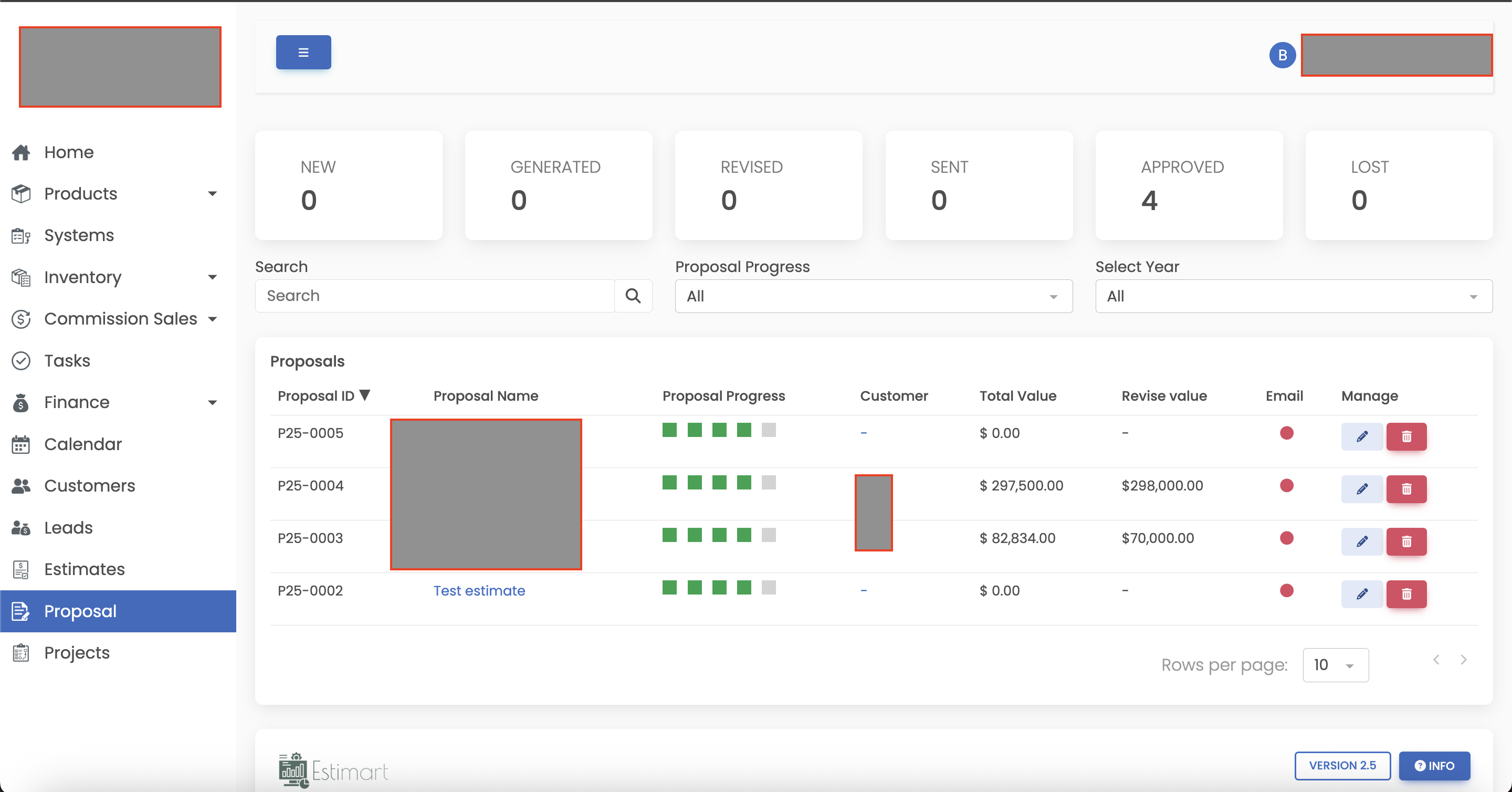Open the Proposal Progress dropdown
1512x792 pixels.
pyautogui.click(x=874, y=296)
